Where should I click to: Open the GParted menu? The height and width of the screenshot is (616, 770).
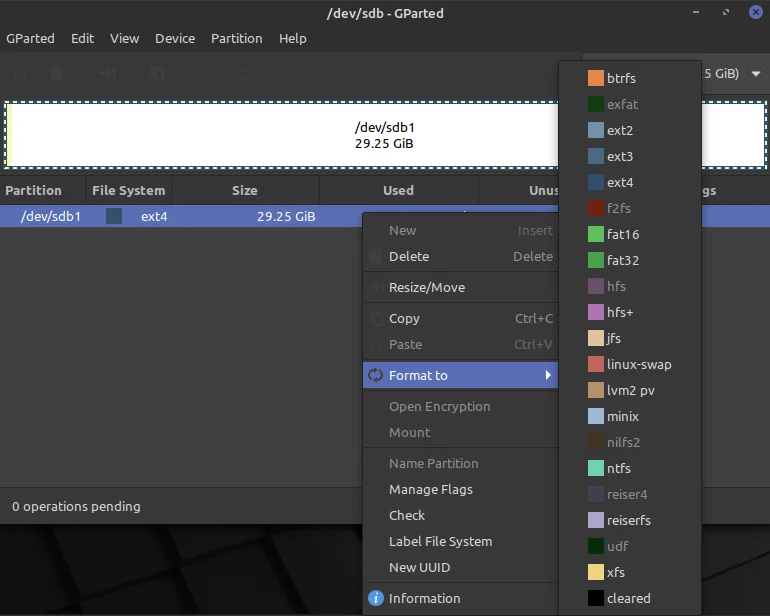click(x=30, y=38)
